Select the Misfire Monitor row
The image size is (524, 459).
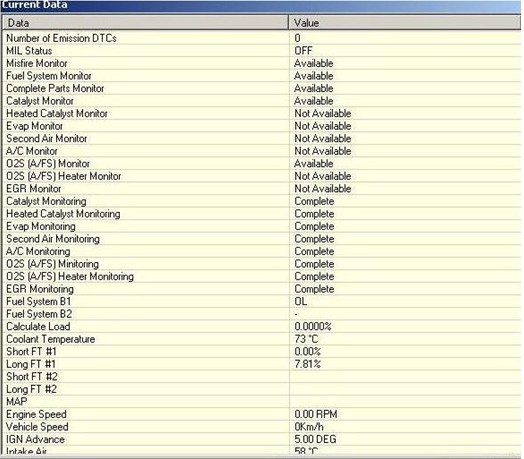(261, 63)
